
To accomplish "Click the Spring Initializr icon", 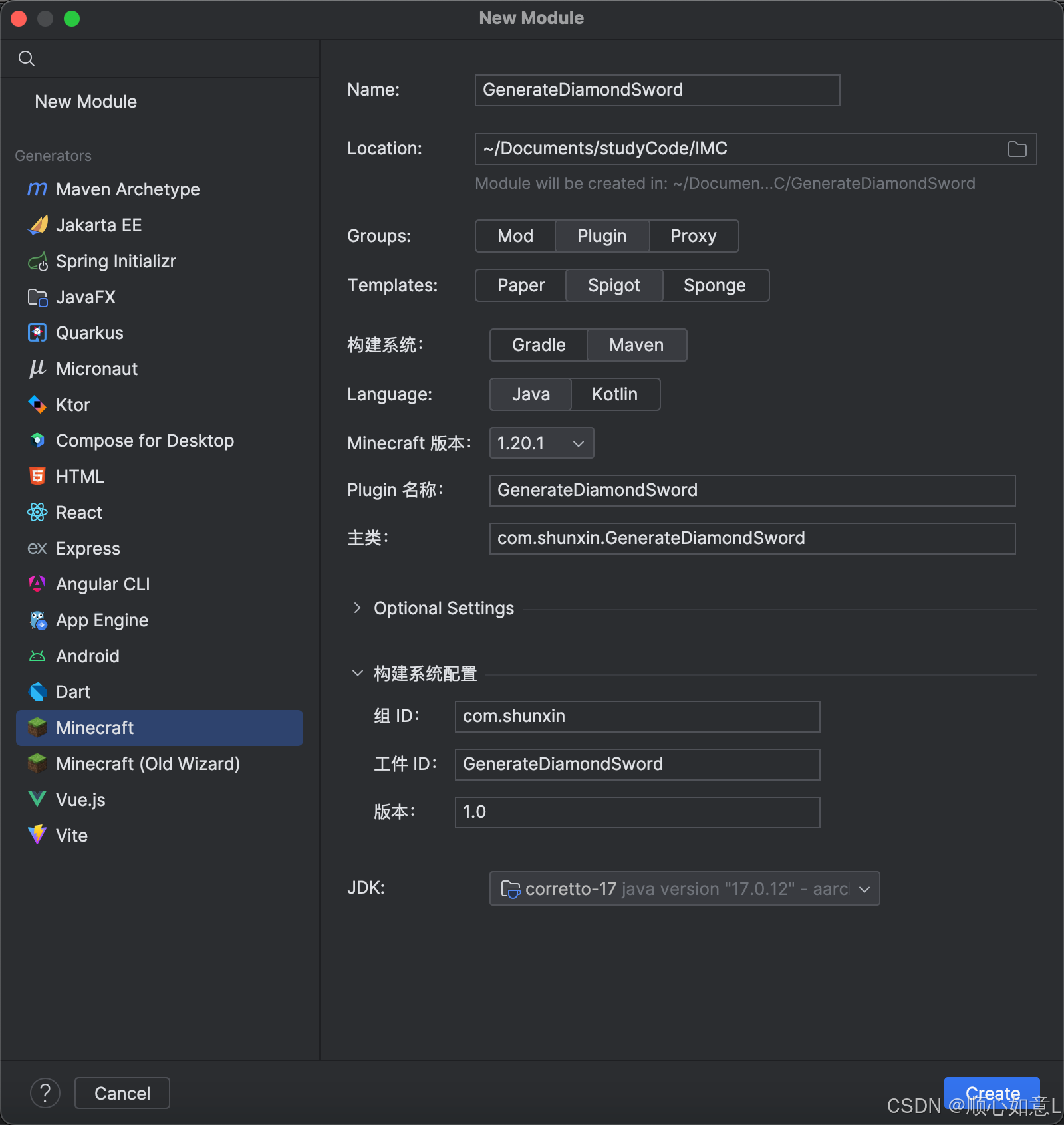I will coord(37,261).
